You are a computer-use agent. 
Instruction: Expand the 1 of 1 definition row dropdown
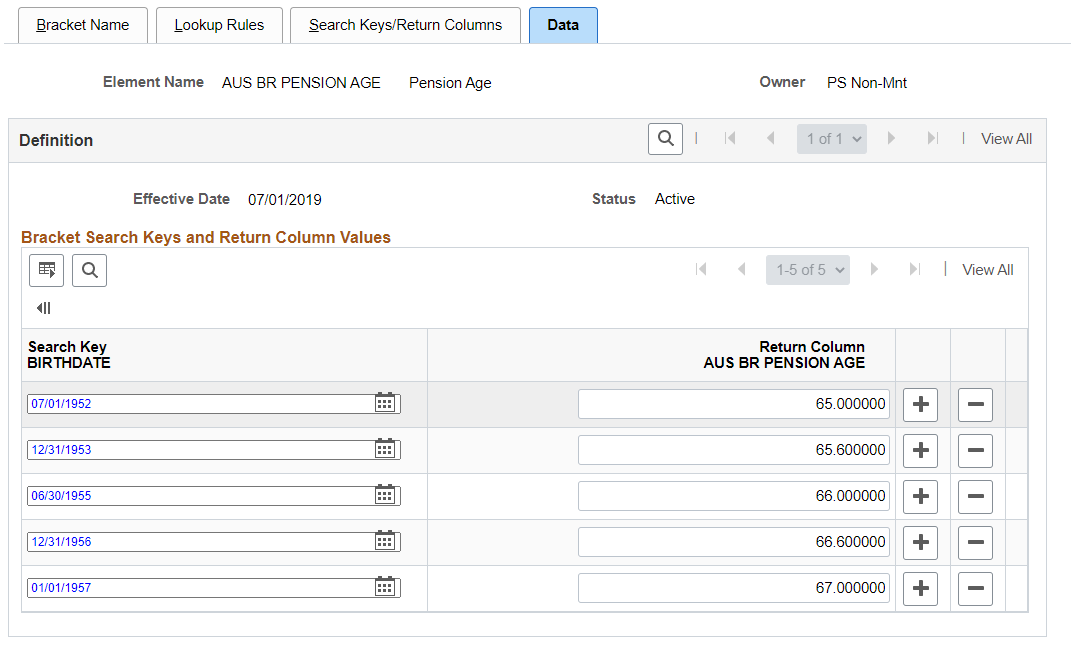(x=832, y=139)
